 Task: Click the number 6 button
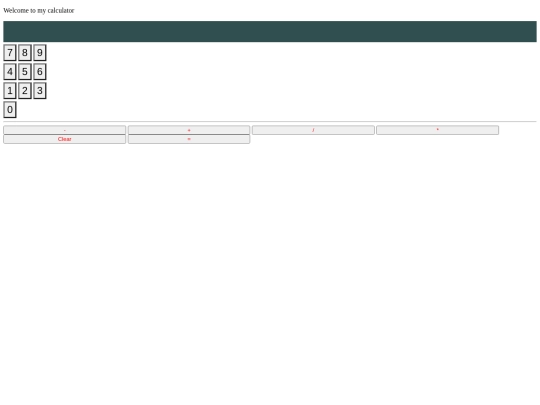tap(40, 72)
